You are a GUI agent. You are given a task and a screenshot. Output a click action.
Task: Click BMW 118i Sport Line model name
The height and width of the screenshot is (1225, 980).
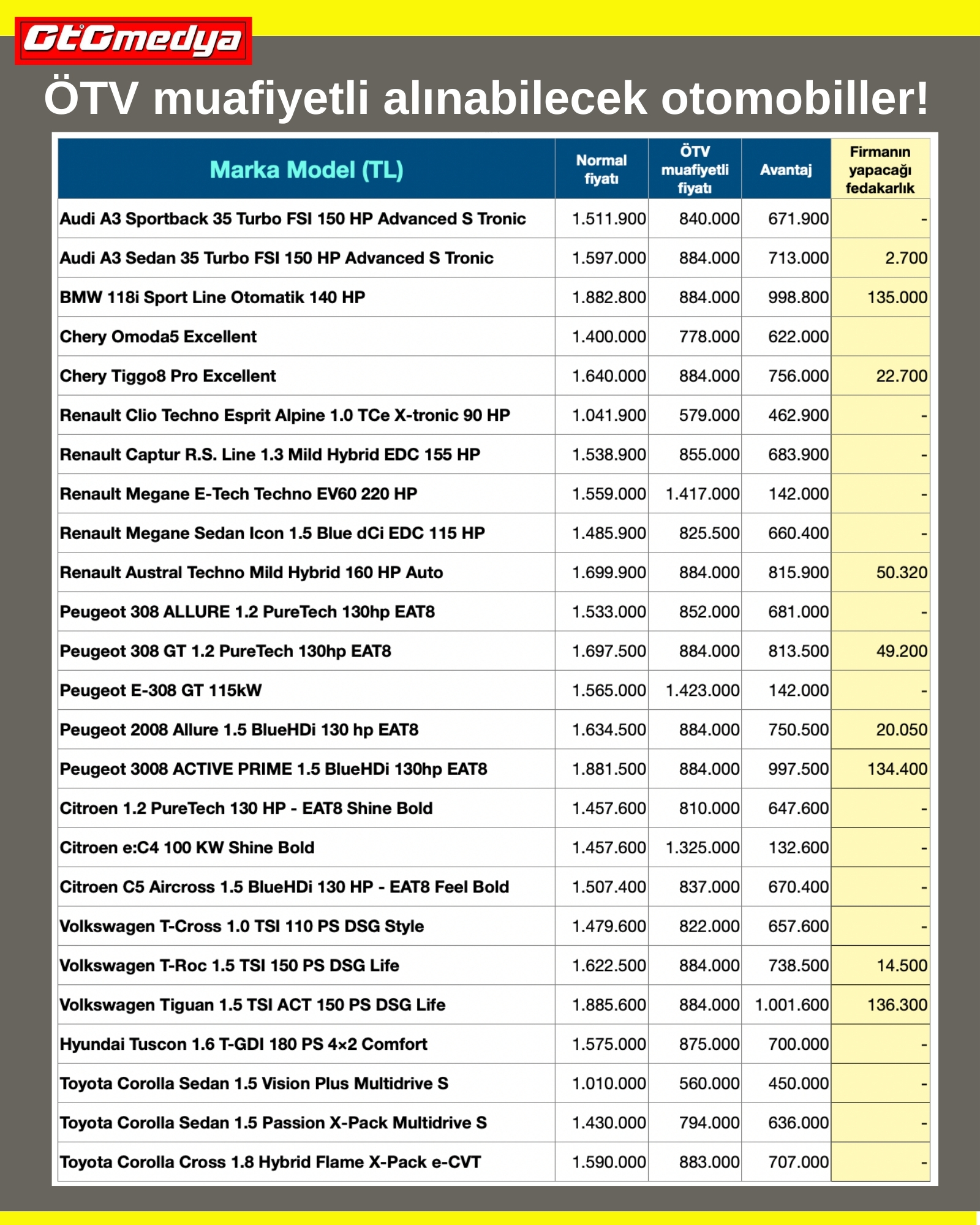212,297
